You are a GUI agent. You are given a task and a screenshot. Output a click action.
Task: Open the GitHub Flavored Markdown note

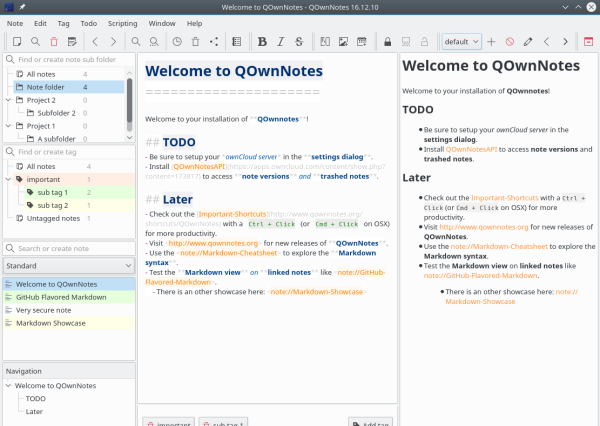coord(69,297)
